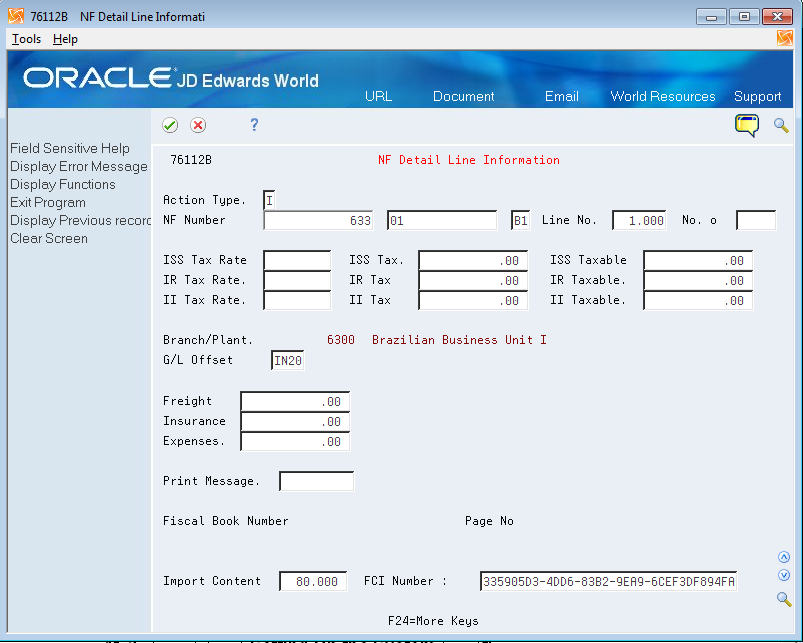Screen dimensions: 803x643
Task: Maximize the 76112B window
Action: click(744, 17)
